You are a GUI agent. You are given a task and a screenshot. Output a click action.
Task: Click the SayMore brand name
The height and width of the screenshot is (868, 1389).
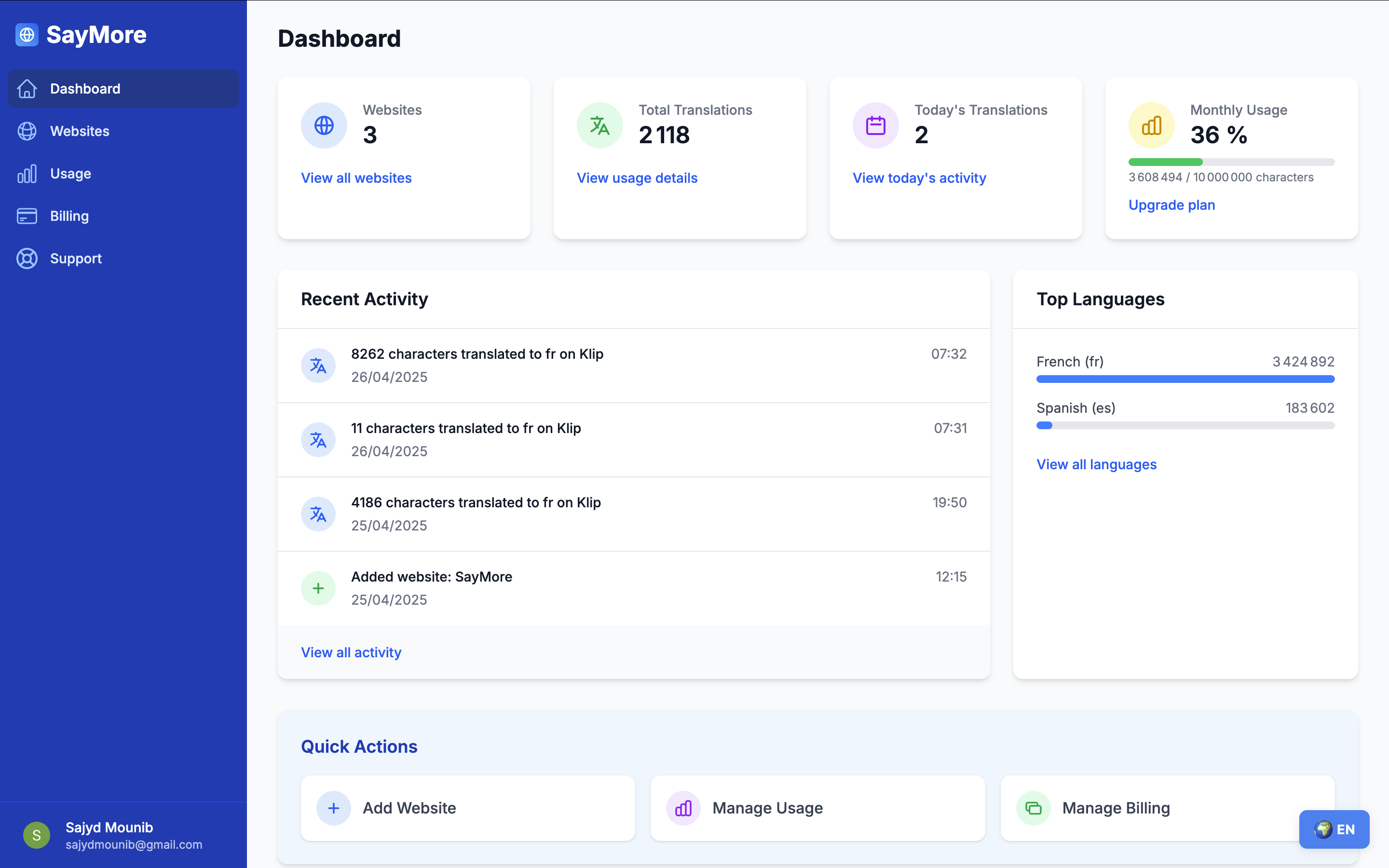point(96,35)
